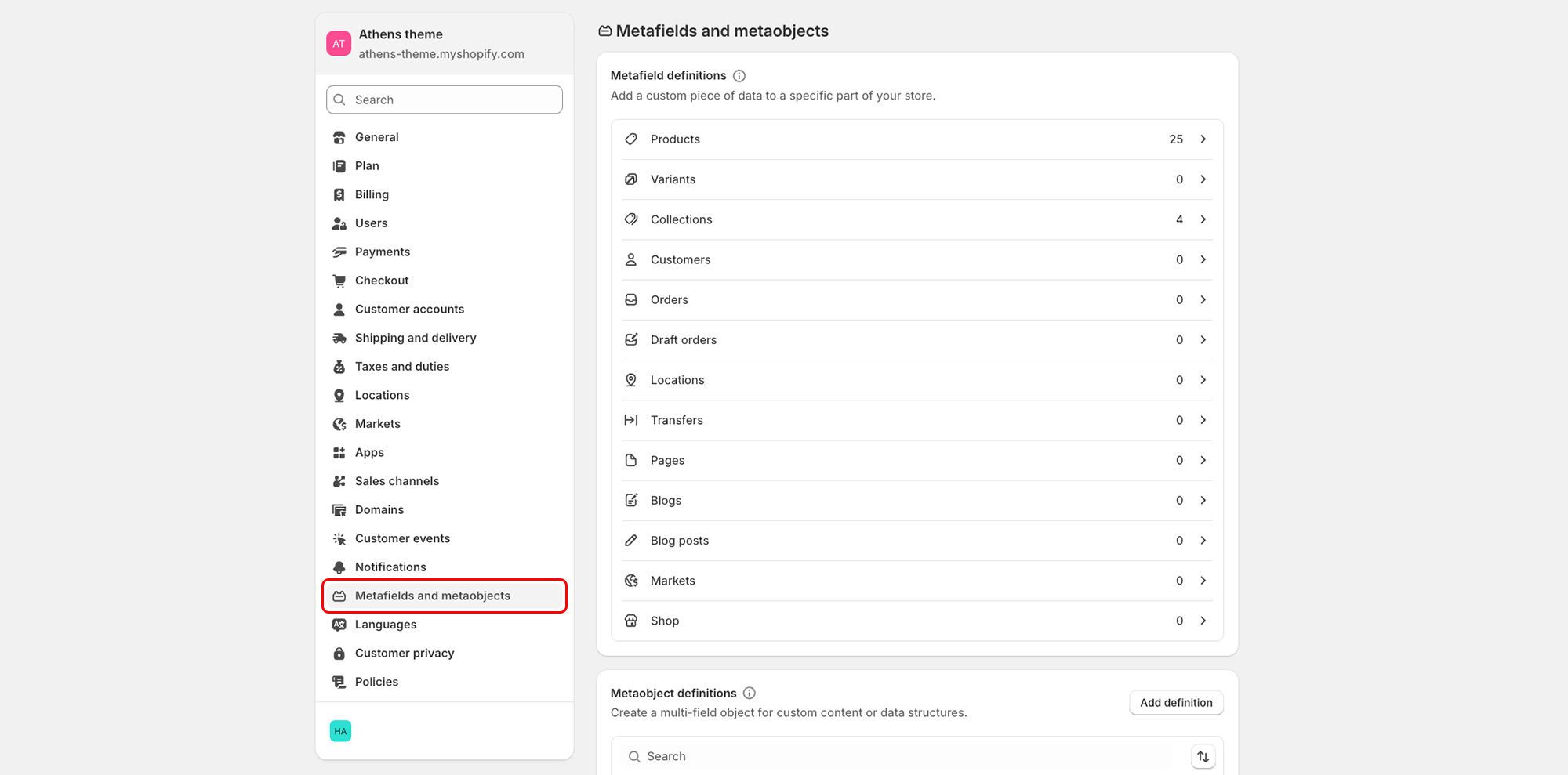Click the Shipping and delivery truck icon

pyautogui.click(x=339, y=338)
